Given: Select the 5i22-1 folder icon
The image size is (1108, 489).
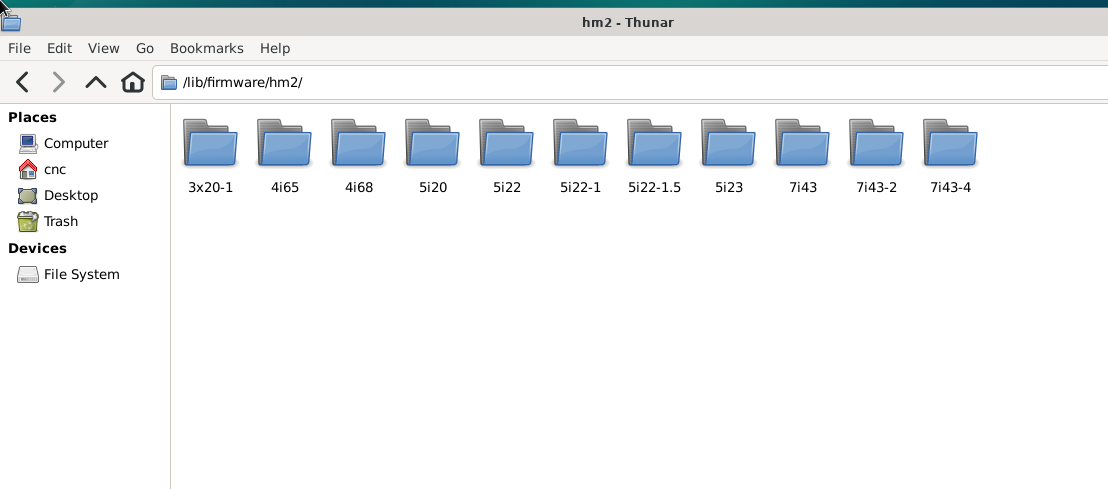Looking at the screenshot, I should click(x=581, y=142).
